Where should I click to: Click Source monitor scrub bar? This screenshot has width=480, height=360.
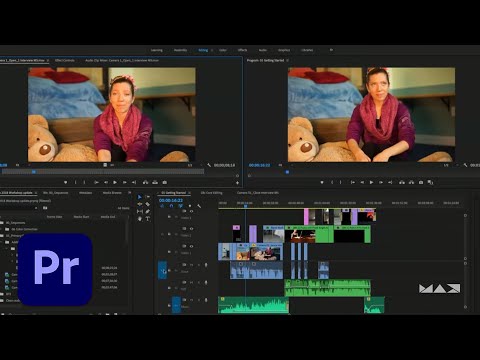pos(103,172)
